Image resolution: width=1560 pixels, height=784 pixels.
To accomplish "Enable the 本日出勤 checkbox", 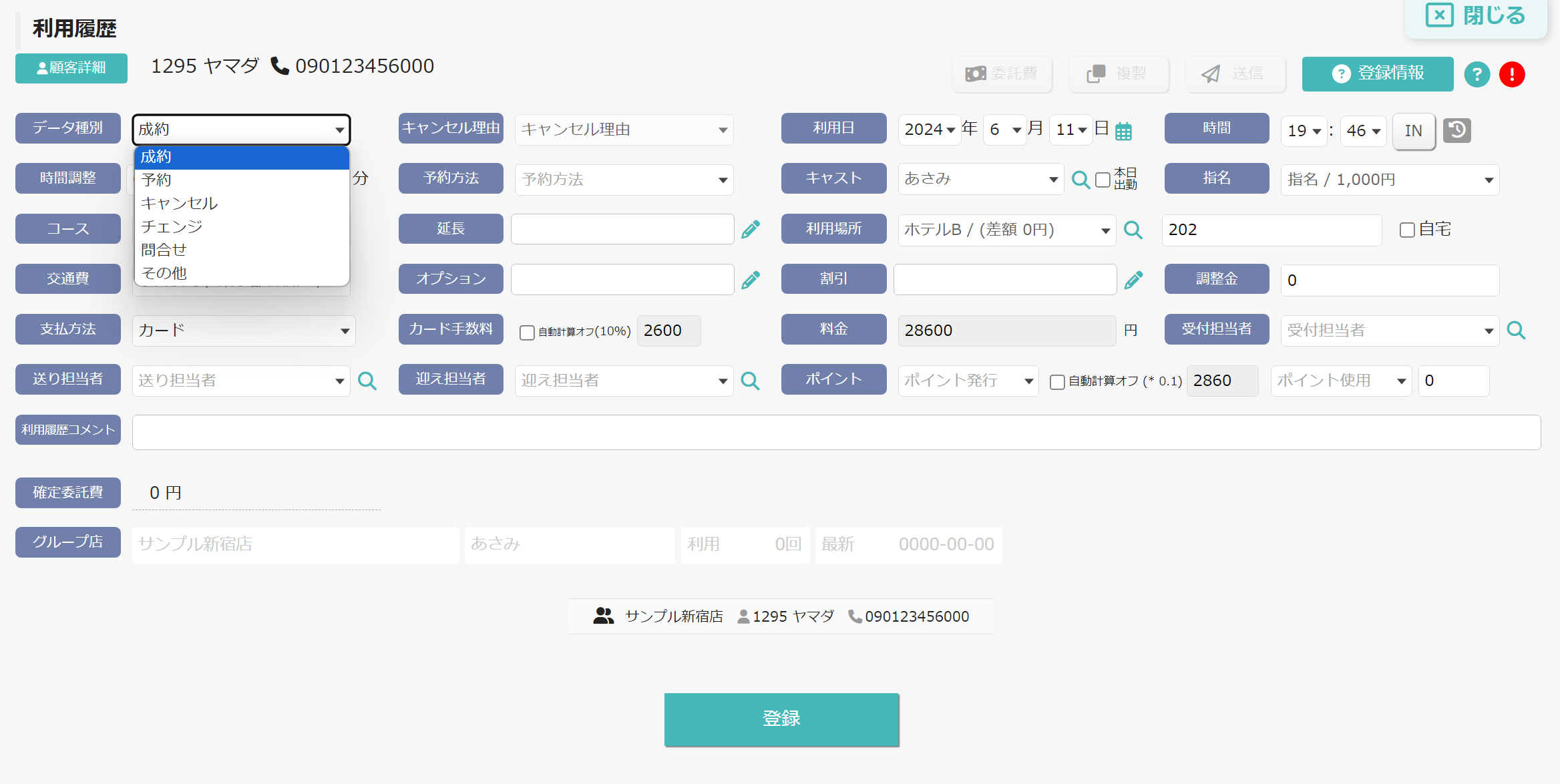I will coord(1103,180).
